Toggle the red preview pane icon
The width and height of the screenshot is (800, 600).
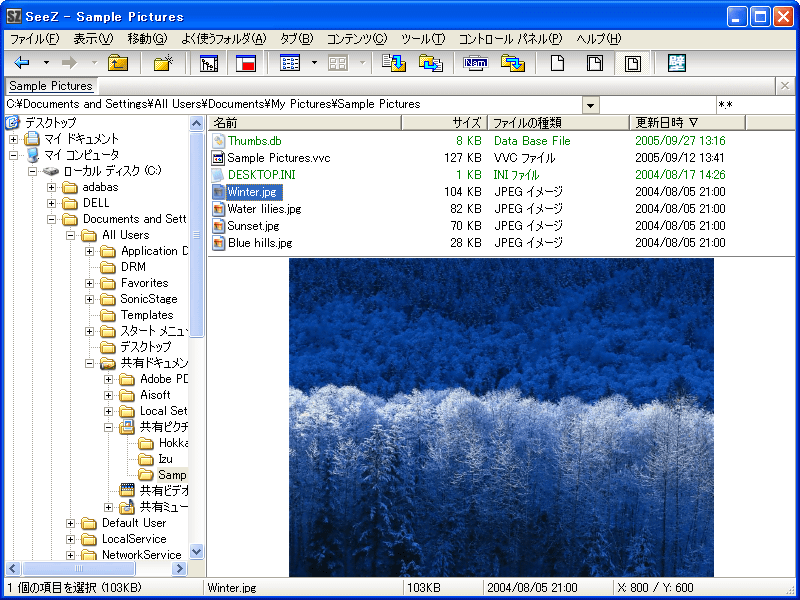tap(246, 63)
